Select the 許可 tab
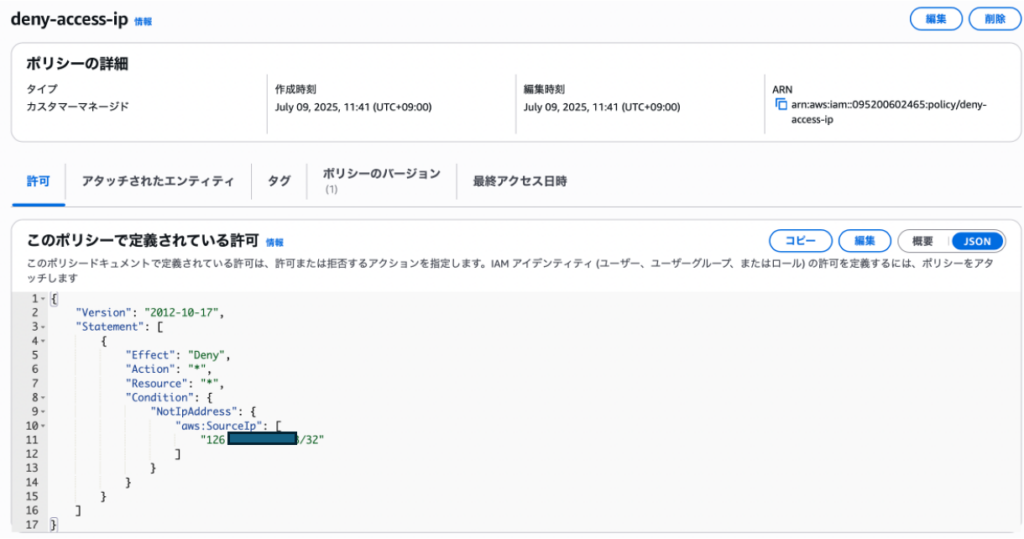 pyautogui.click(x=38, y=181)
